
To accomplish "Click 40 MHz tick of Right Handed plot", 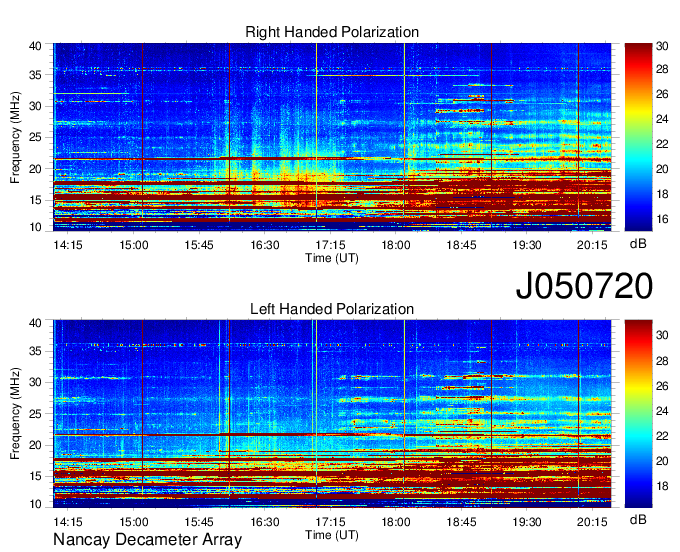I will click(x=35, y=46).
